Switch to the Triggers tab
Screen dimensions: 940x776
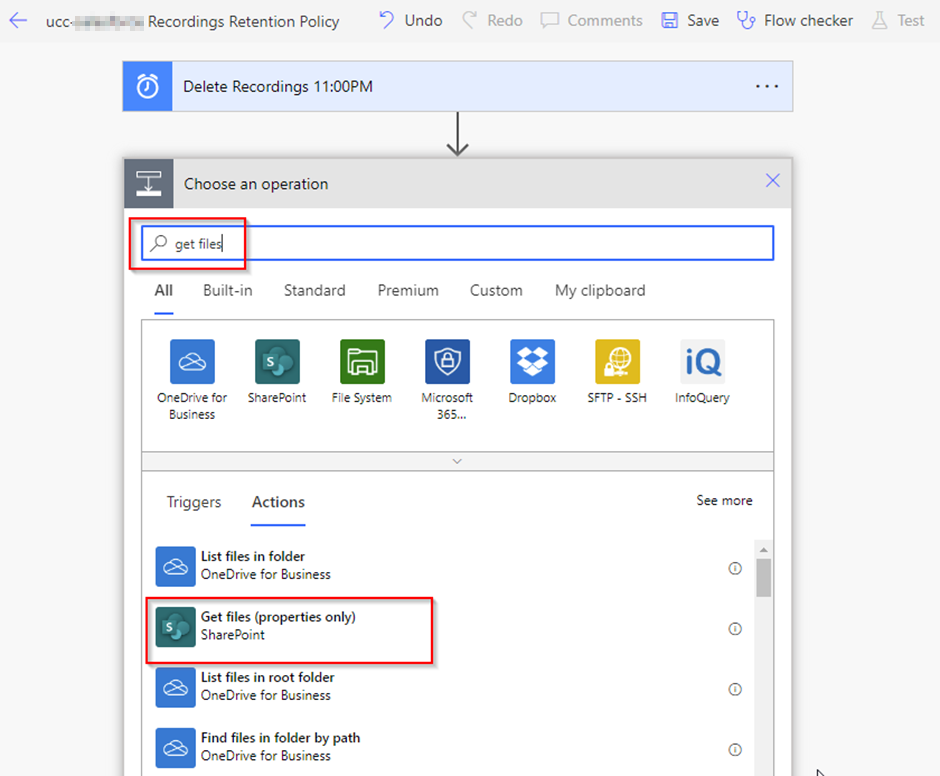(x=194, y=502)
